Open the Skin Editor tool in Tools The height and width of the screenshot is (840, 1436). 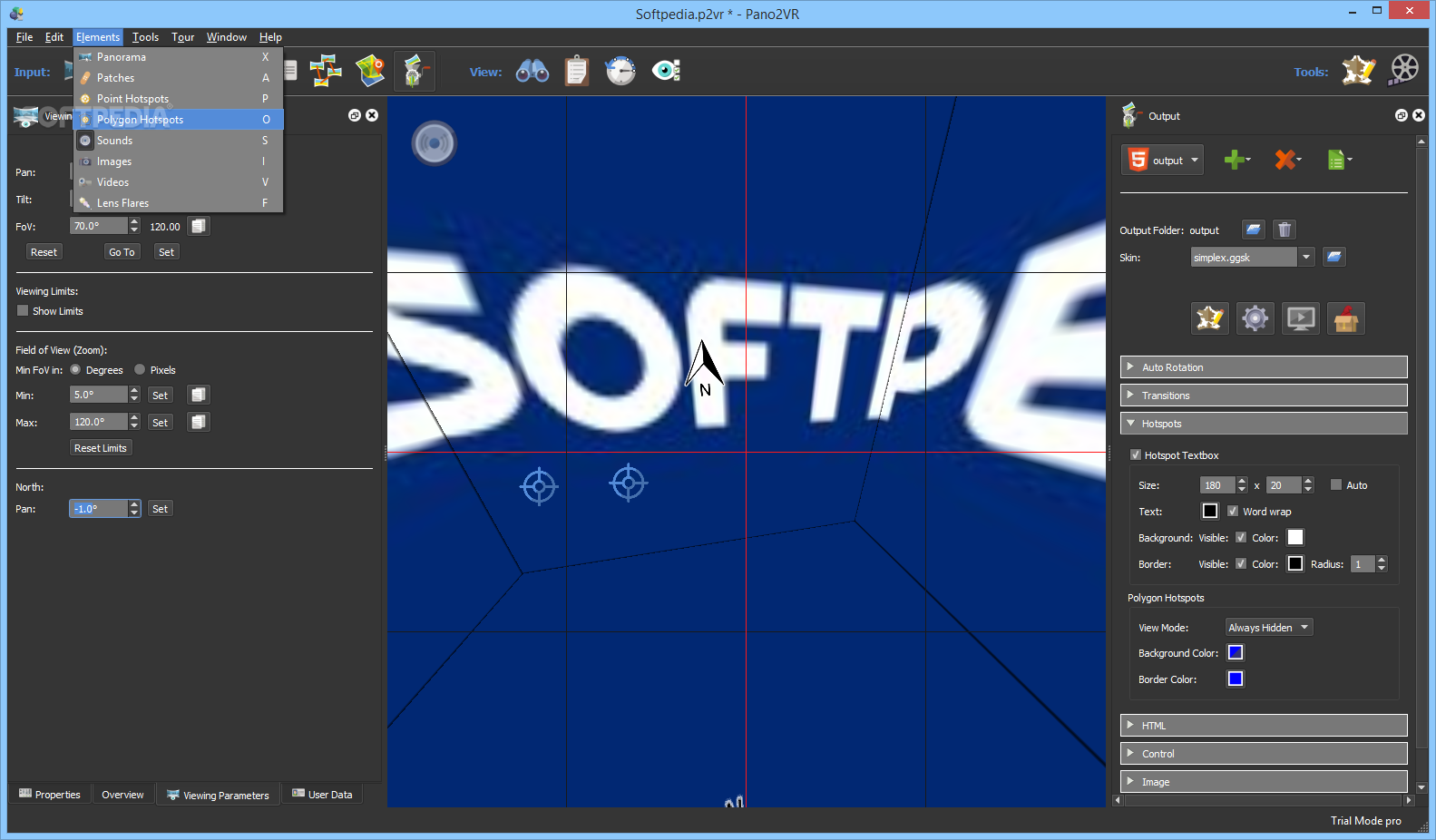(x=1359, y=71)
